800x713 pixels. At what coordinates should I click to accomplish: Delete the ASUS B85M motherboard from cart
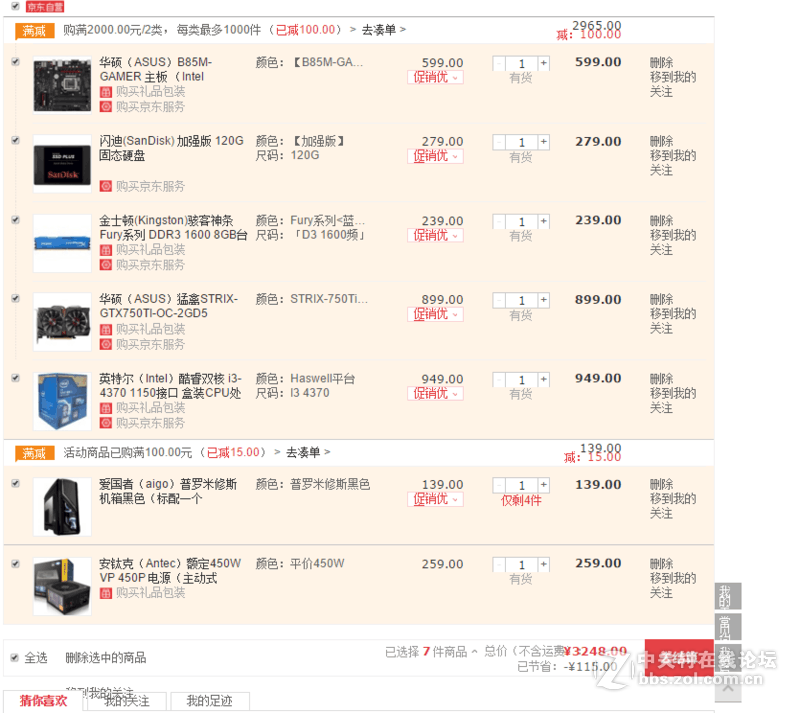click(x=661, y=62)
